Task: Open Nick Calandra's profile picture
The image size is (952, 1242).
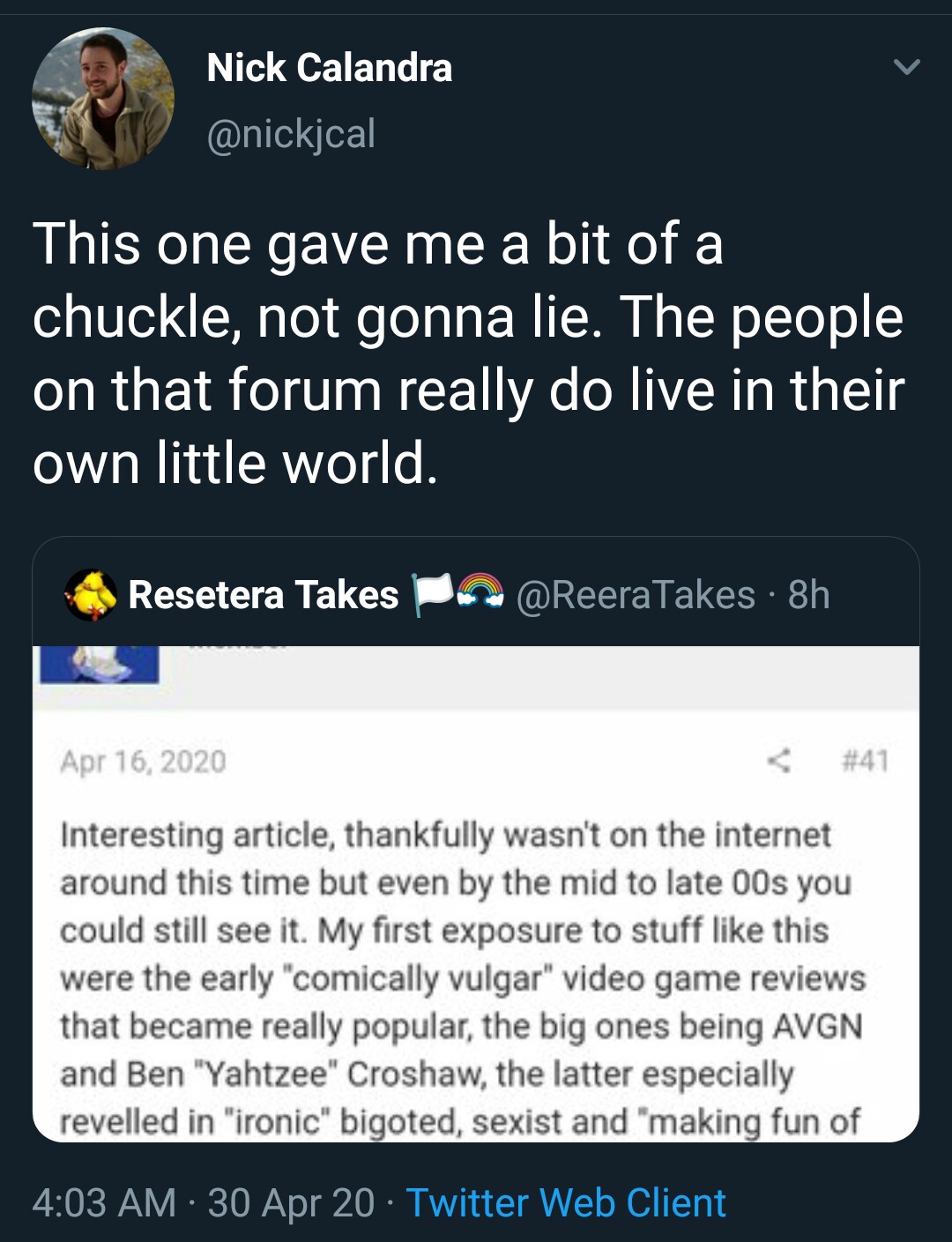Action: click(x=102, y=99)
